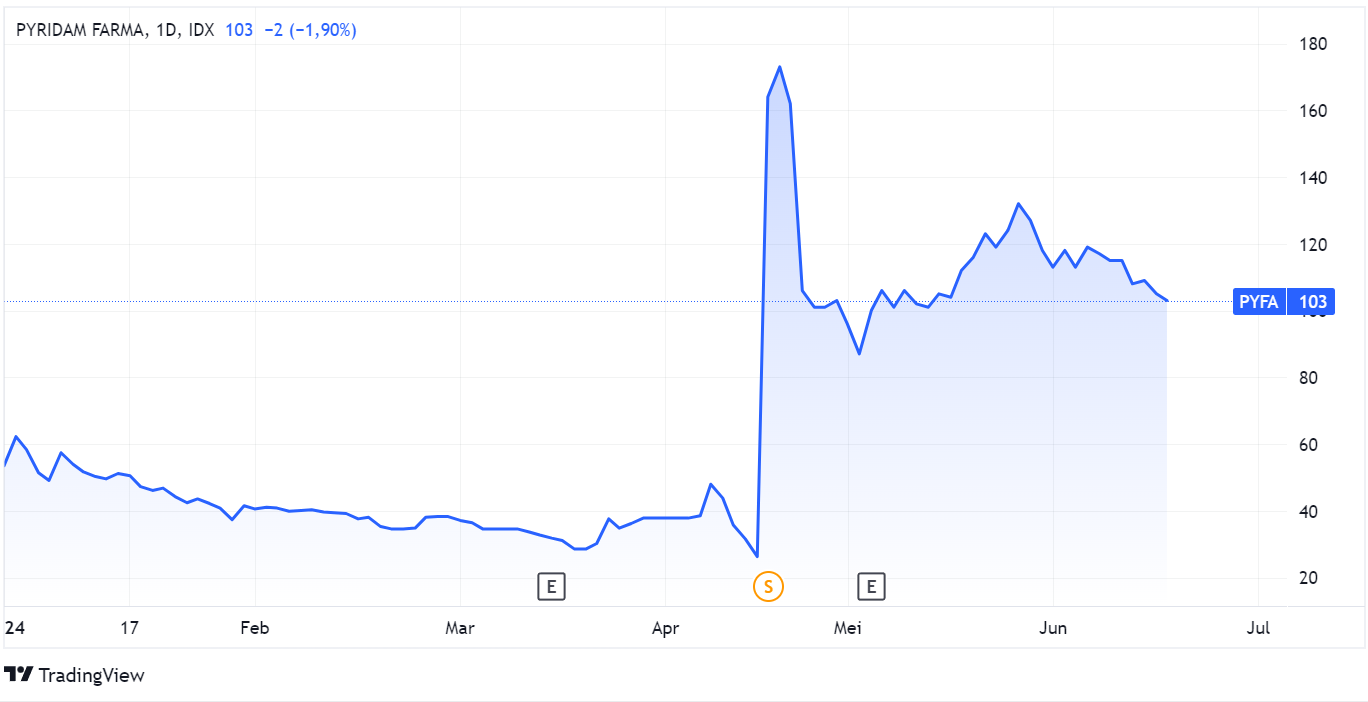Click the 20 price axis label

point(1308,578)
